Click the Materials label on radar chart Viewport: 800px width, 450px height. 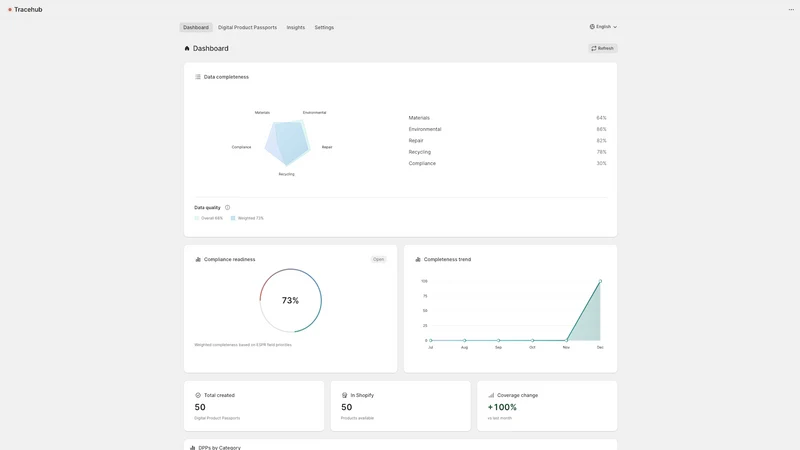[x=262, y=113]
